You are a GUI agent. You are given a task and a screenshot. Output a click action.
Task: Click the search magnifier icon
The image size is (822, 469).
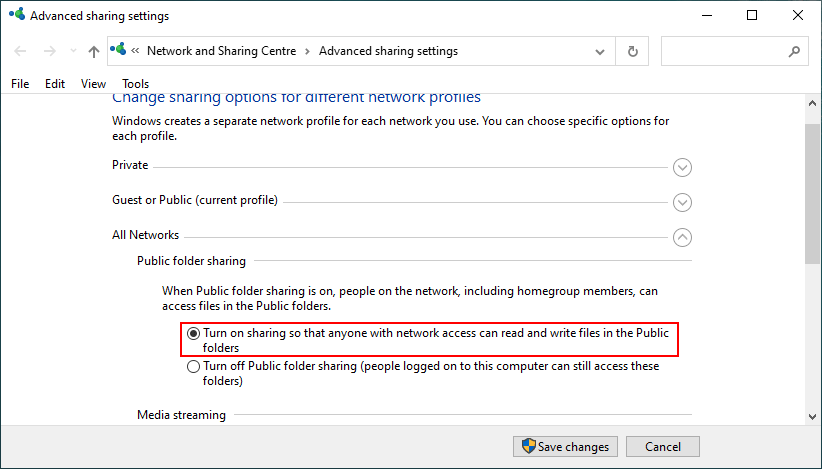[794, 51]
